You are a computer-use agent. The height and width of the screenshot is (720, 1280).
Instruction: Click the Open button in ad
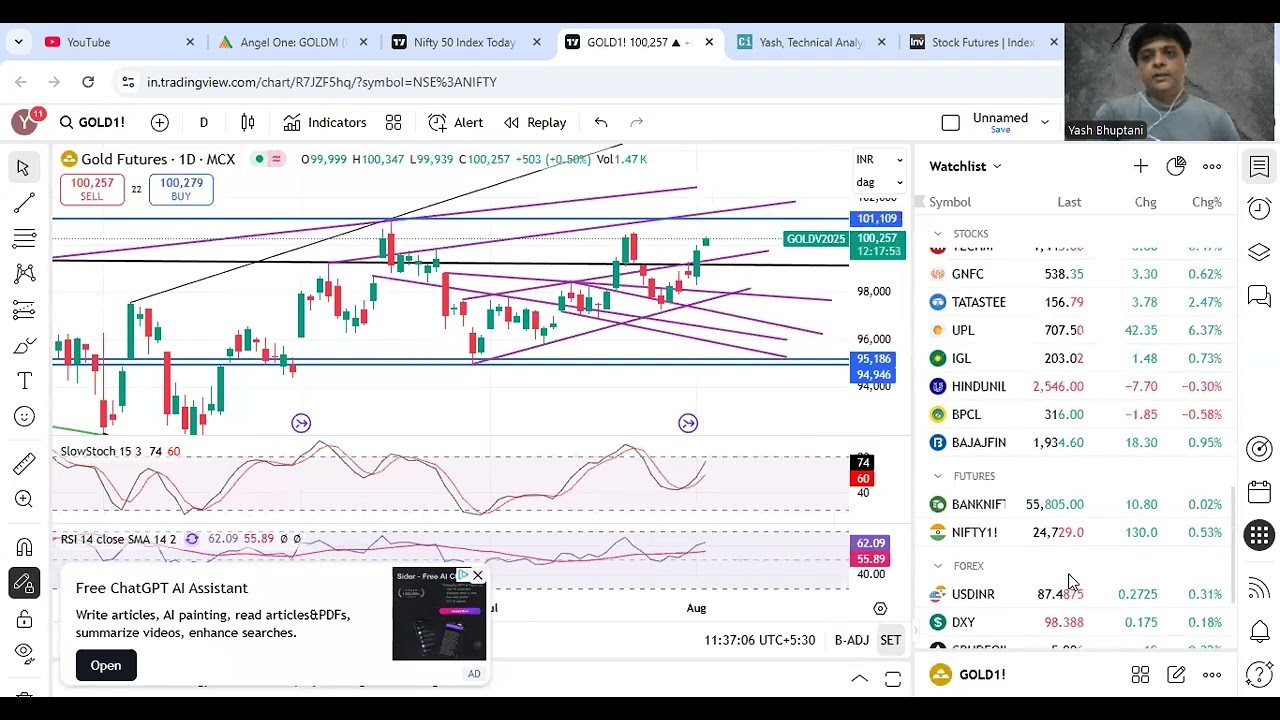(106, 665)
